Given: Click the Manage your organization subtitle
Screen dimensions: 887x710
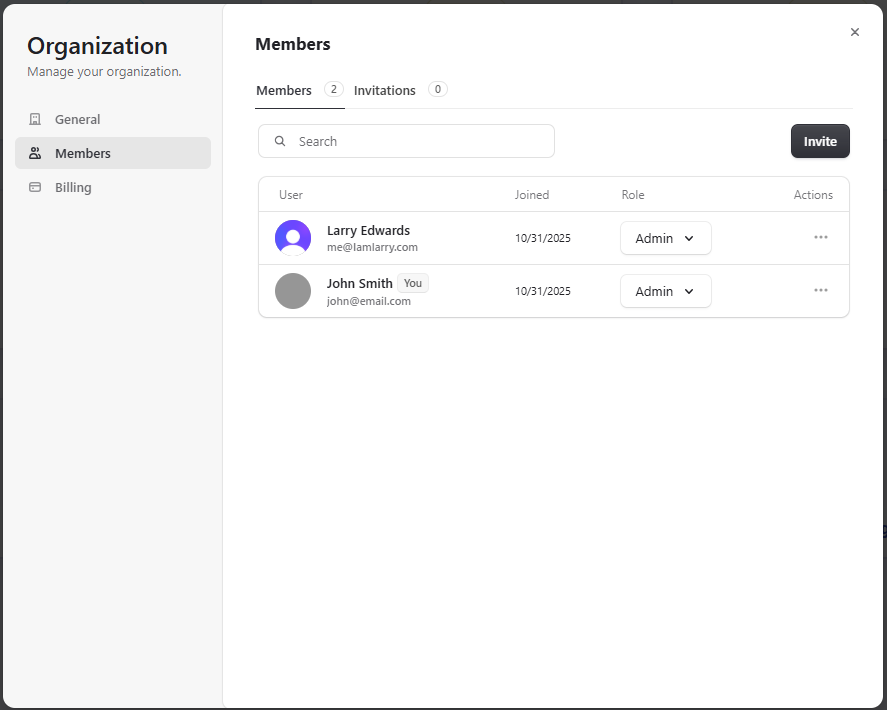Looking at the screenshot, I should (104, 72).
